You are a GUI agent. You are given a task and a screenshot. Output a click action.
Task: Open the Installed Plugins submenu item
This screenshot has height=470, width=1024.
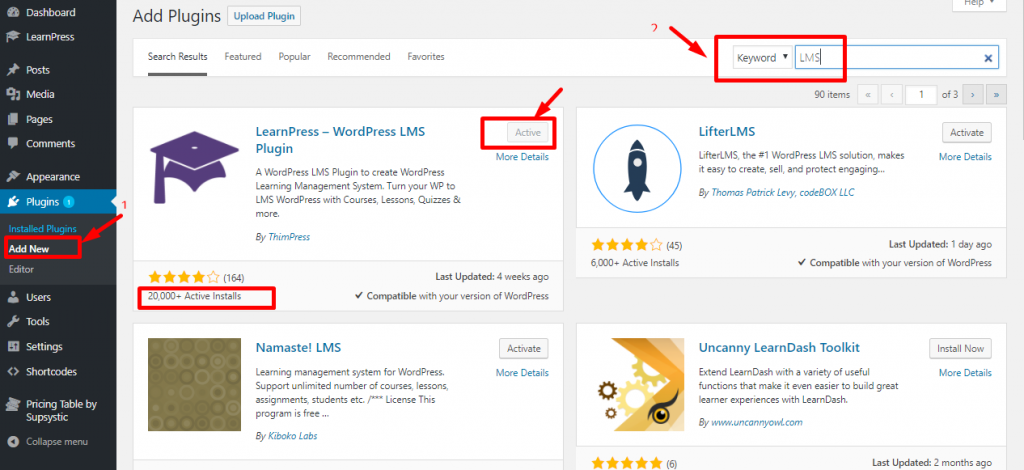pos(42,228)
